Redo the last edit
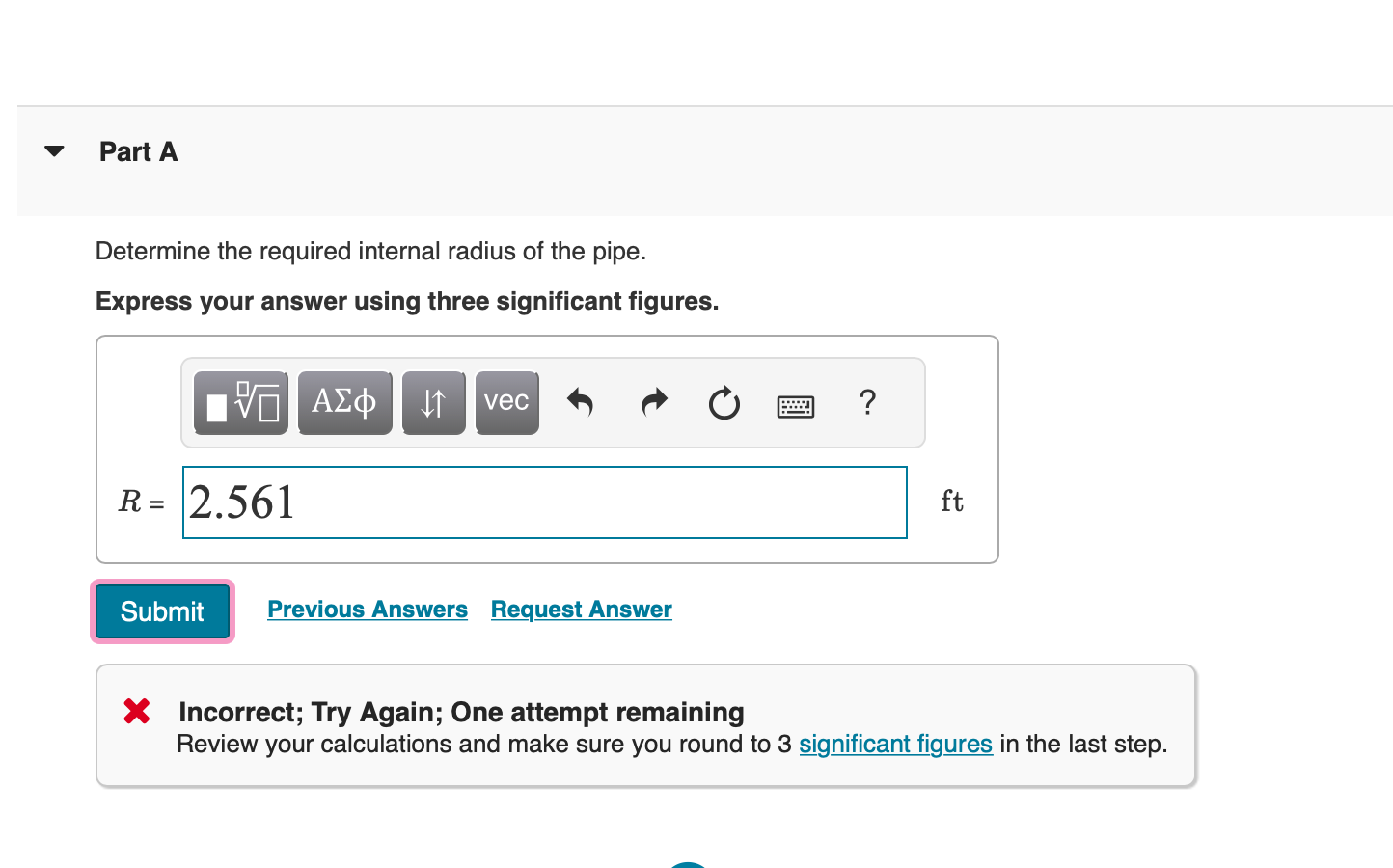The width and height of the screenshot is (1393, 868). coord(654,402)
